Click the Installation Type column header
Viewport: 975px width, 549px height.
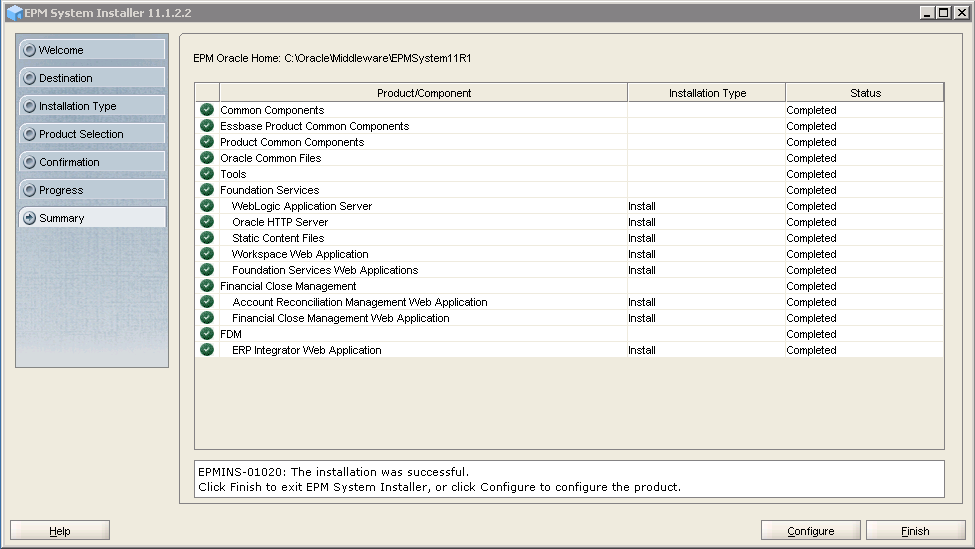707,93
